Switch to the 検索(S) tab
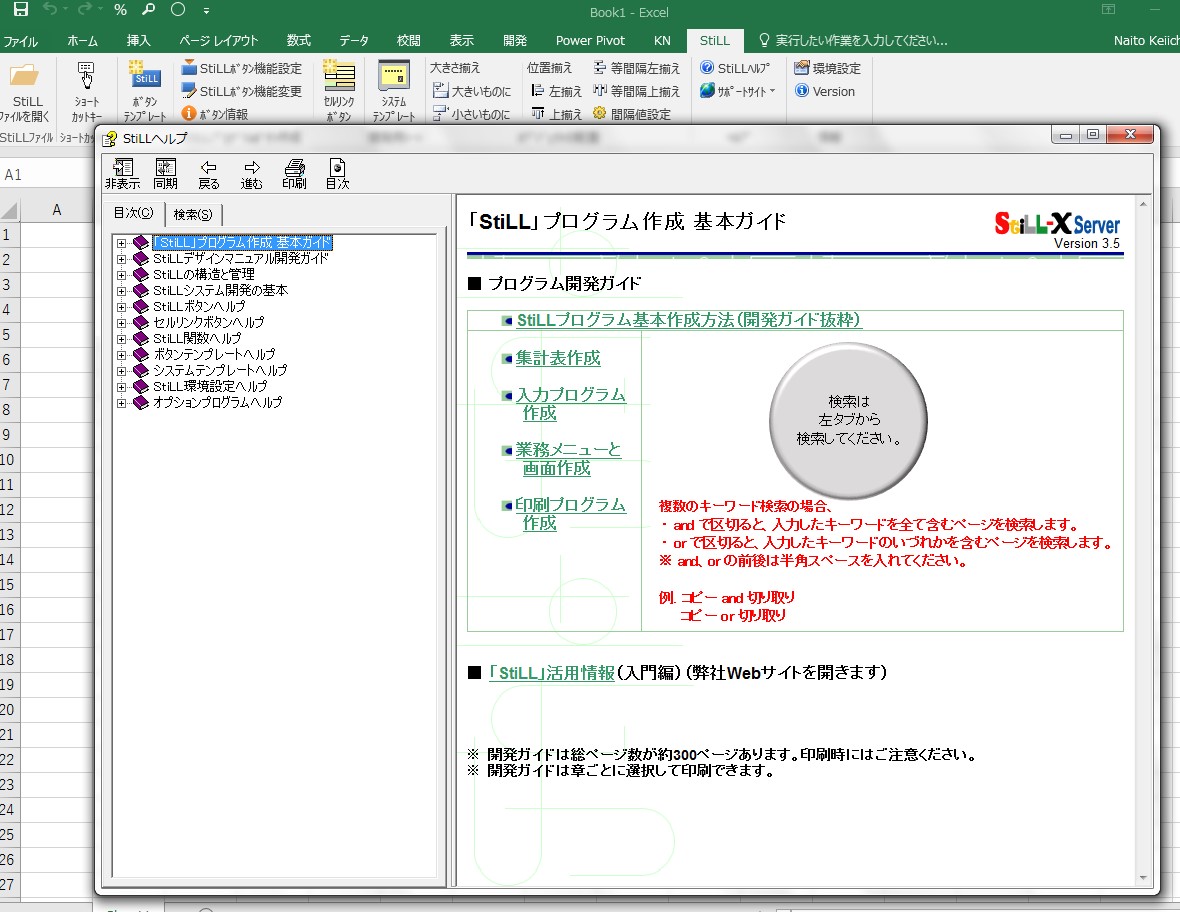The width and height of the screenshot is (1180, 912). pos(193,214)
